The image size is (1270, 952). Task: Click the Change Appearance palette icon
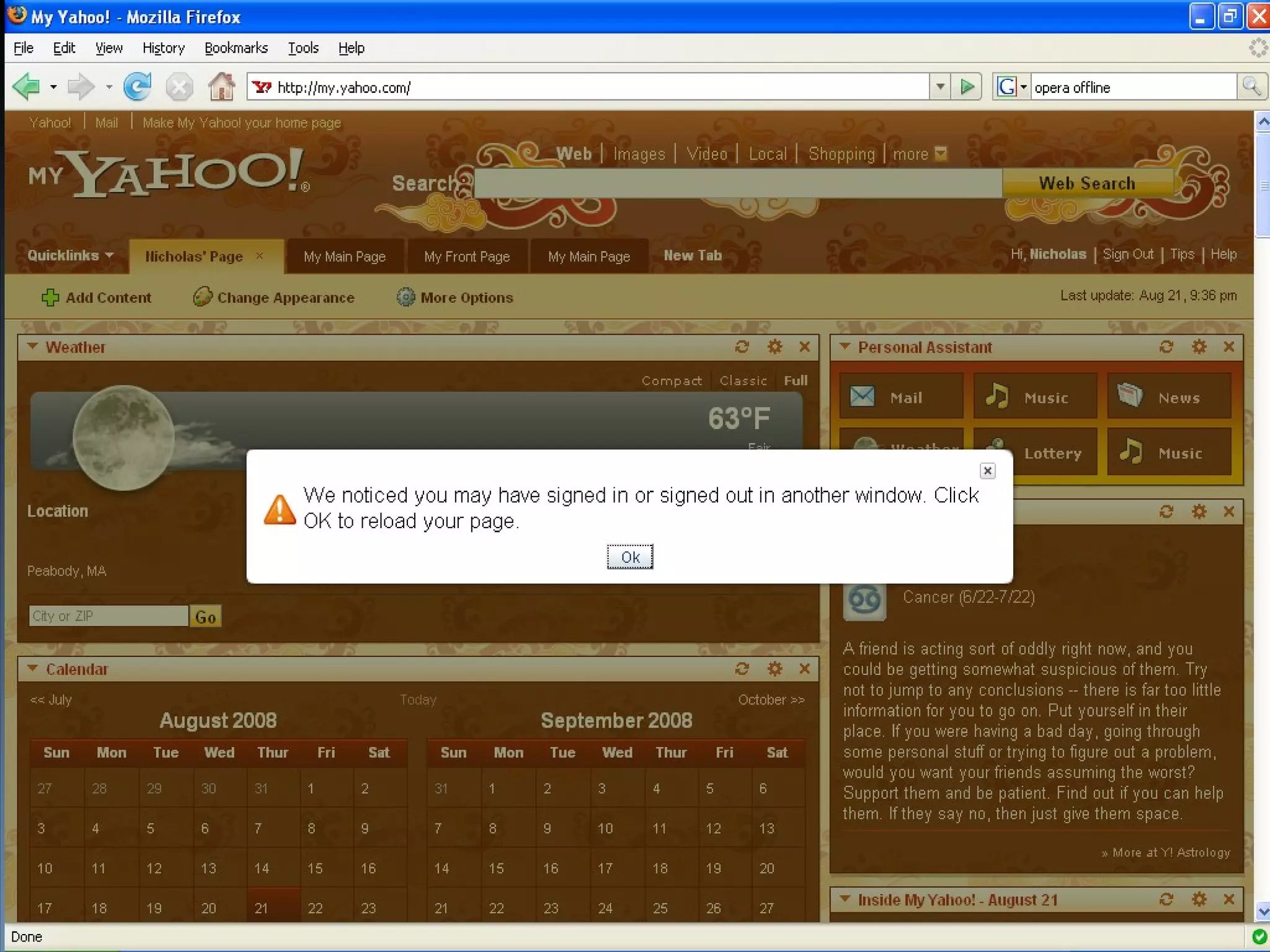pyautogui.click(x=202, y=297)
